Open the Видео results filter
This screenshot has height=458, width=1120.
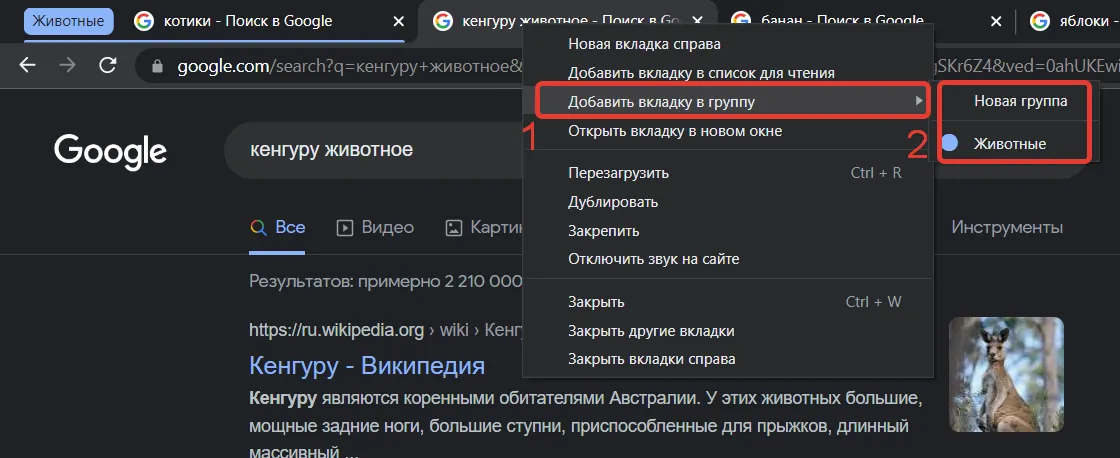(x=375, y=228)
